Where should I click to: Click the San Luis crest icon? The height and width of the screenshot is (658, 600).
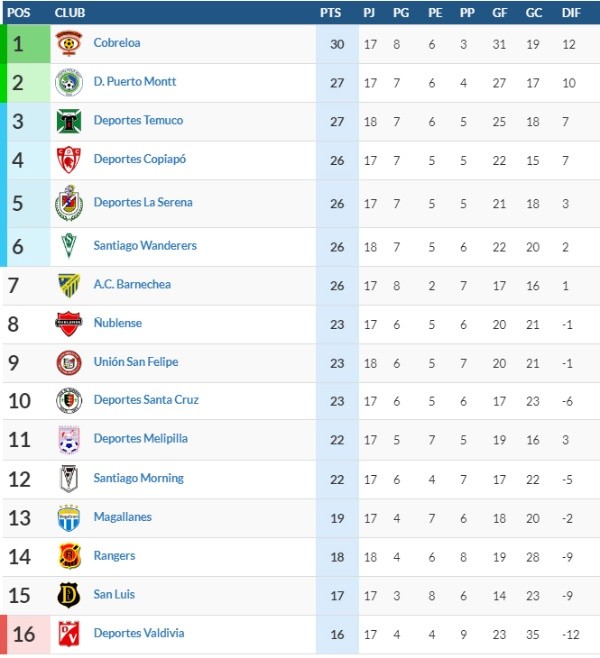coord(68,595)
